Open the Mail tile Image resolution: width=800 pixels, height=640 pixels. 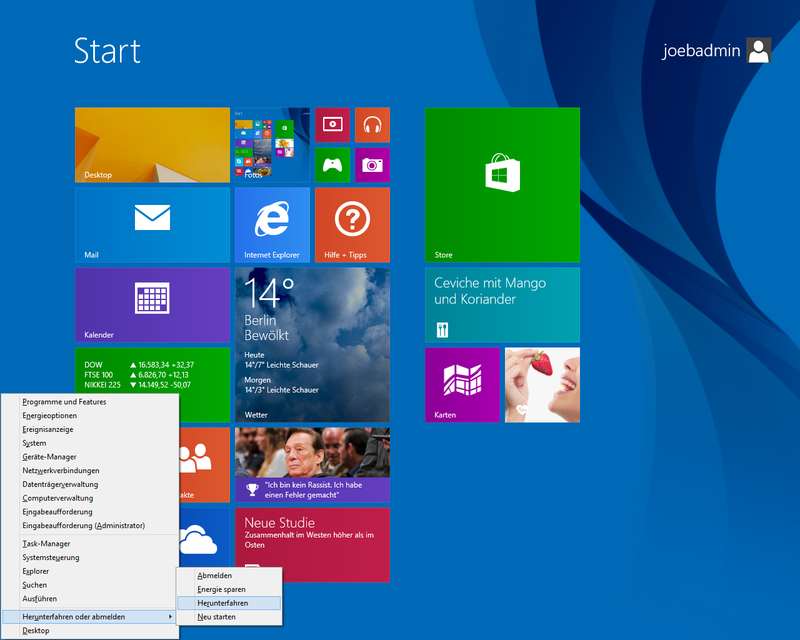click(x=152, y=224)
